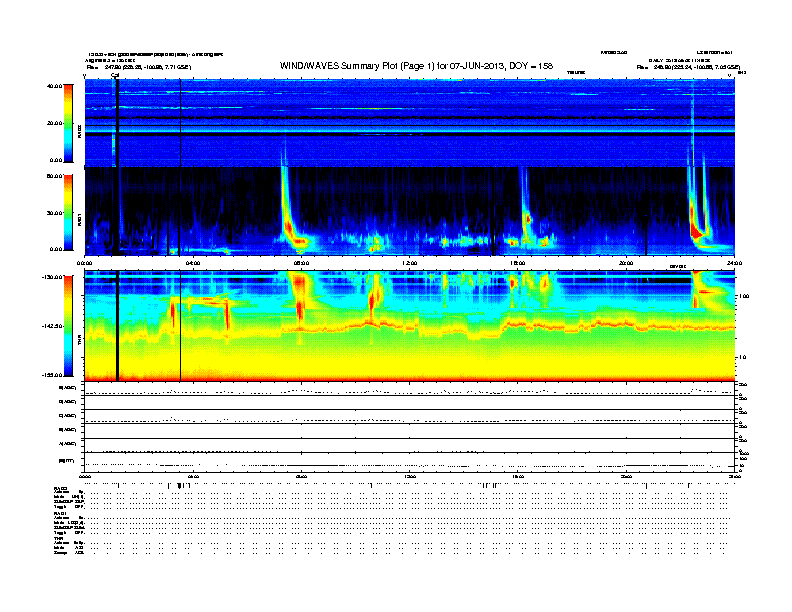Click the 16:00 tick label under RAD1 spectrogram

[x=518, y=263]
